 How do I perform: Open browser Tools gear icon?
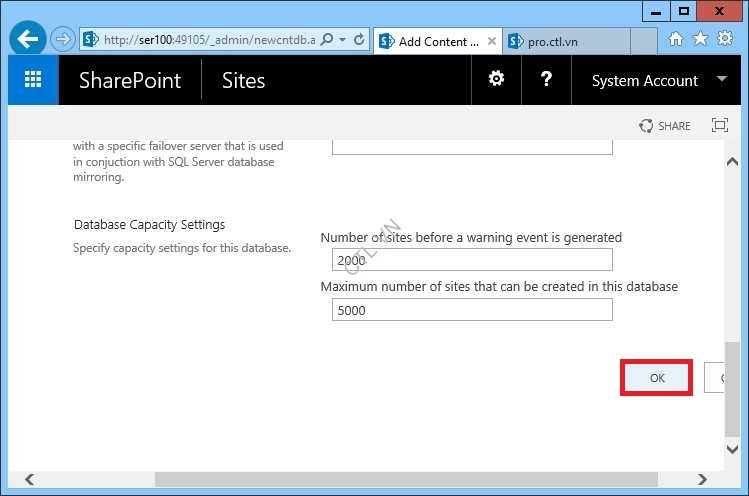tap(725, 38)
